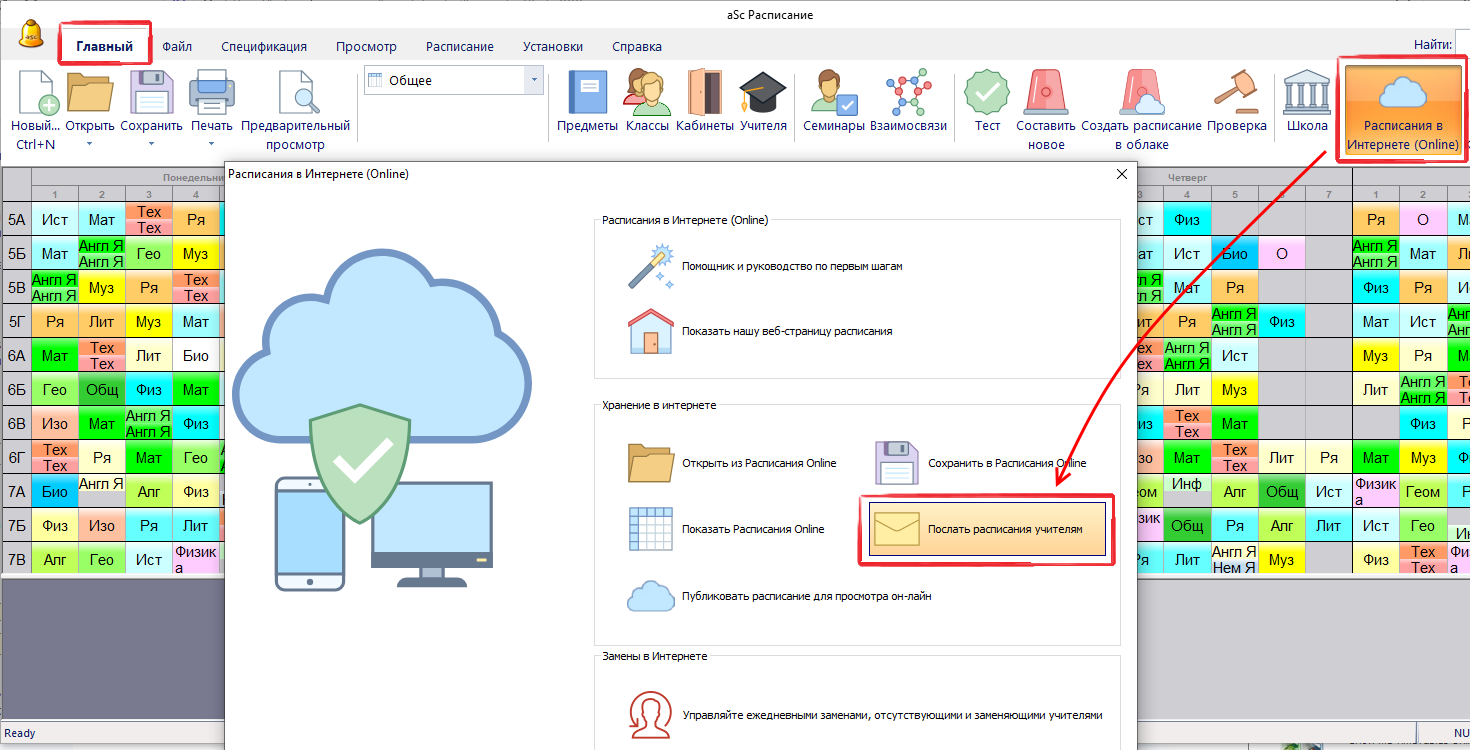Click Послать расписания учителям button
Viewport: 1470px width, 750px height.
[987, 529]
